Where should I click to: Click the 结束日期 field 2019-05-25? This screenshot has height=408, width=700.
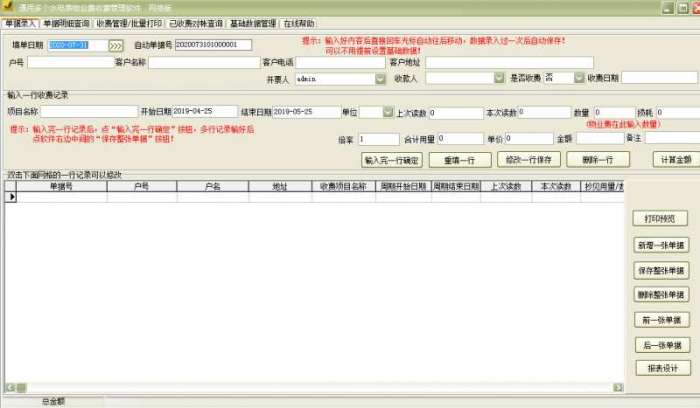pyautogui.click(x=307, y=112)
